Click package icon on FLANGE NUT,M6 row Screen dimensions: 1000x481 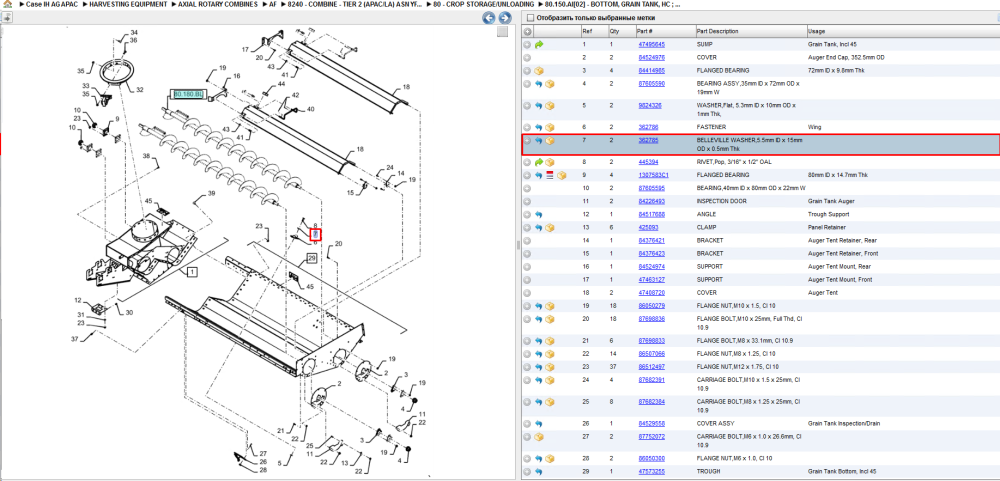[x=549, y=459]
